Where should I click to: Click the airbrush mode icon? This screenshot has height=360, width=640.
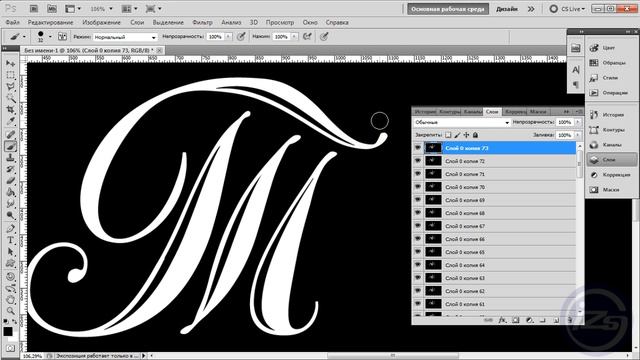307,37
